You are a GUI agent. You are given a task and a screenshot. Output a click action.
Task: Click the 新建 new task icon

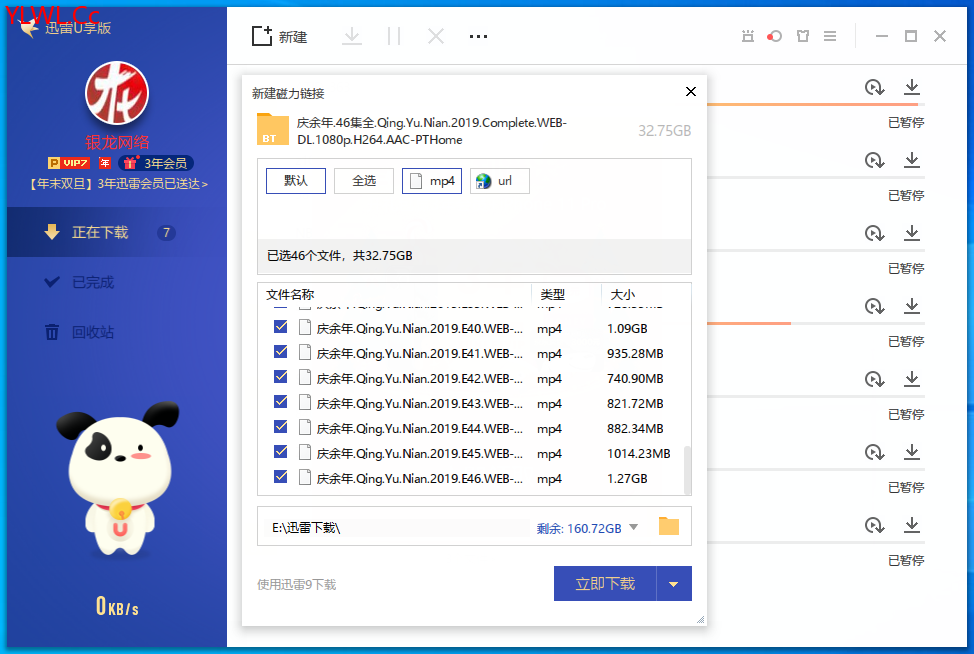[x=262, y=36]
